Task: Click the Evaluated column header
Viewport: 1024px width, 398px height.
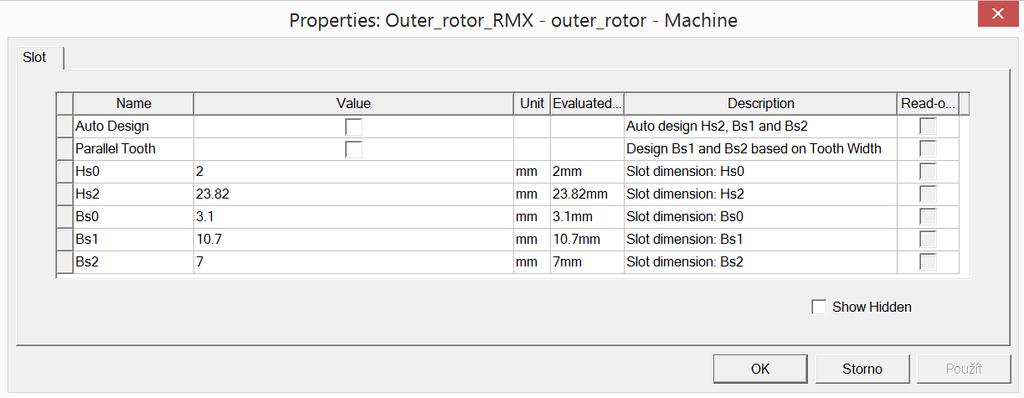Action: (587, 103)
